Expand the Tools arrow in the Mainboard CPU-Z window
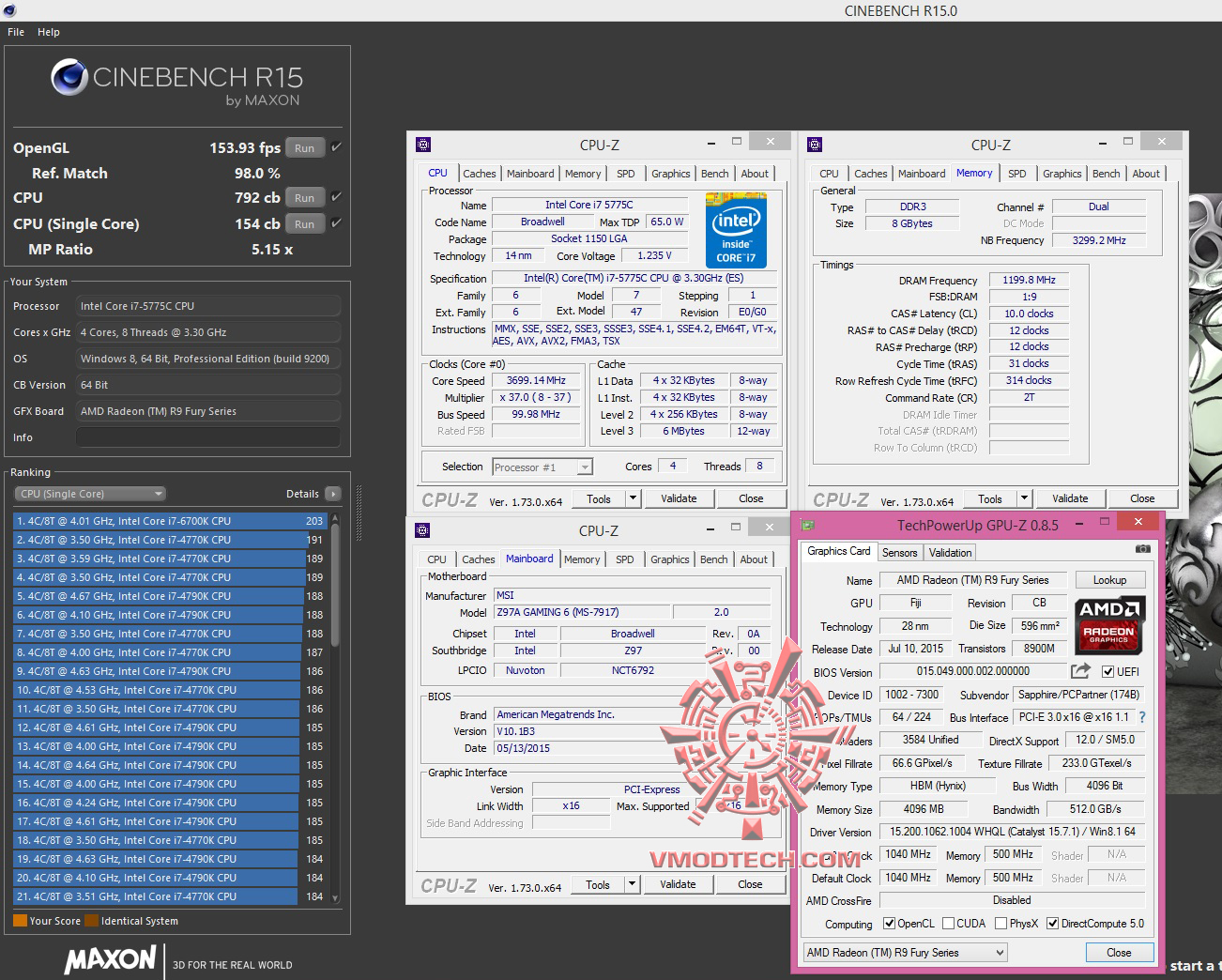Image resolution: width=1222 pixels, height=980 pixels. point(632,884)
